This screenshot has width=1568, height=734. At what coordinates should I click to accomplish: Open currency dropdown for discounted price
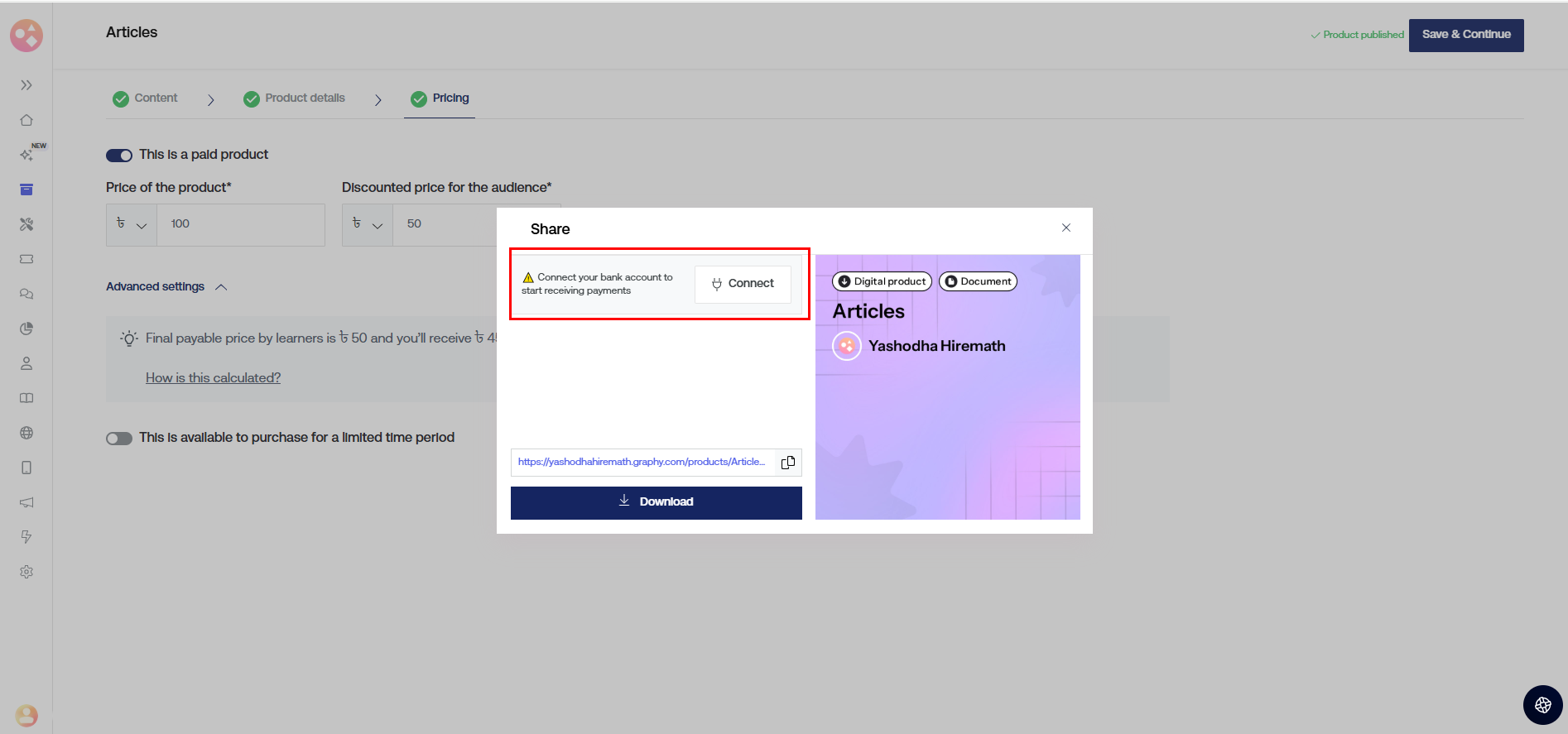(x=368, y=225)
